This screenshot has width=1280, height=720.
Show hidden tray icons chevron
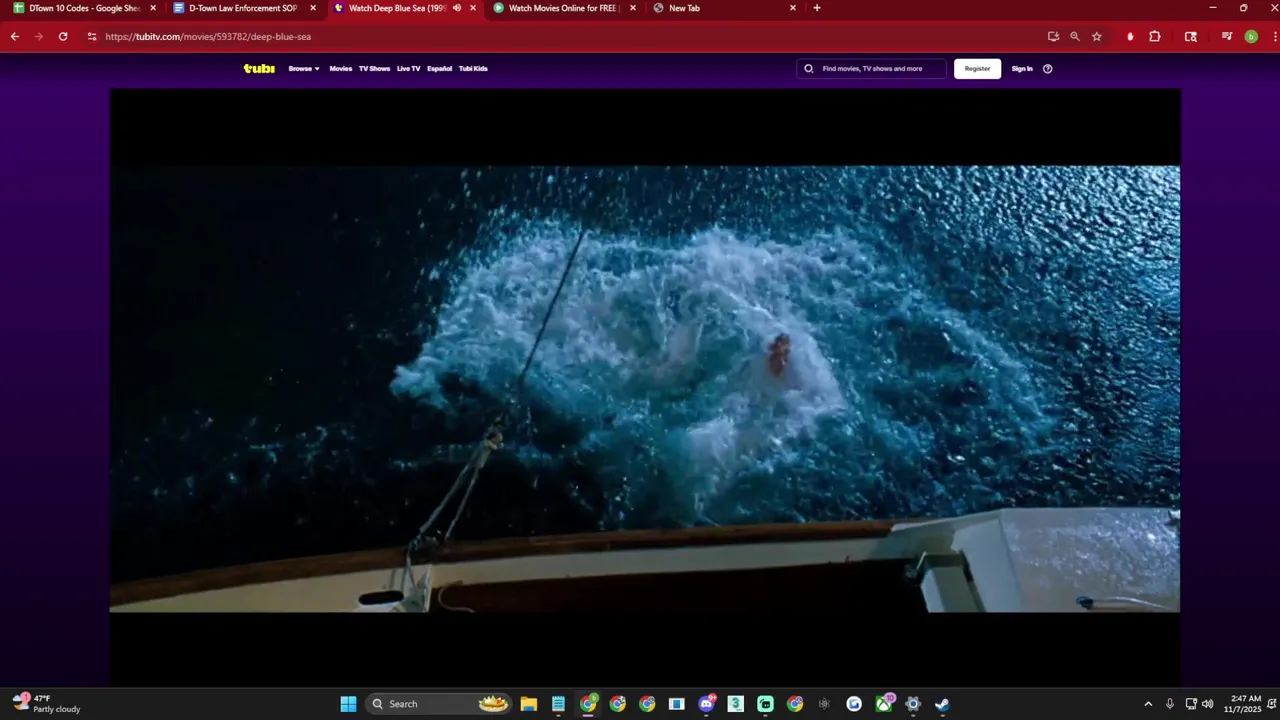click(x=1148, y=704)
